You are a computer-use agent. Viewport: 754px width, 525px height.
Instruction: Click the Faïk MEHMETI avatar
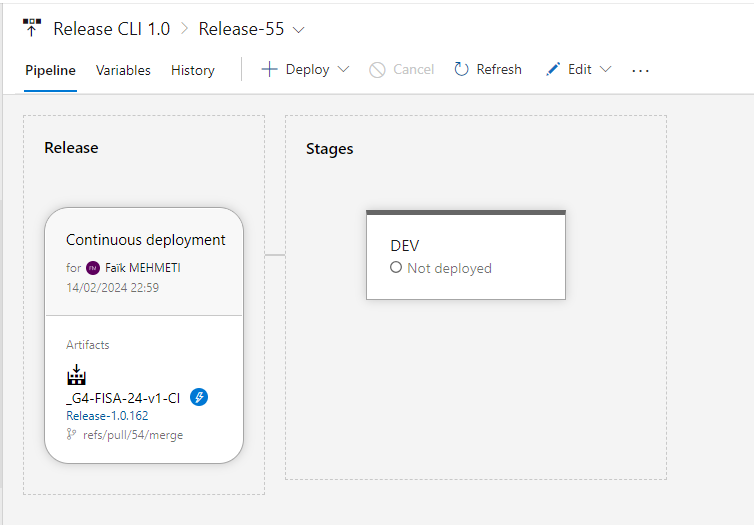click(x=93, y=268)
